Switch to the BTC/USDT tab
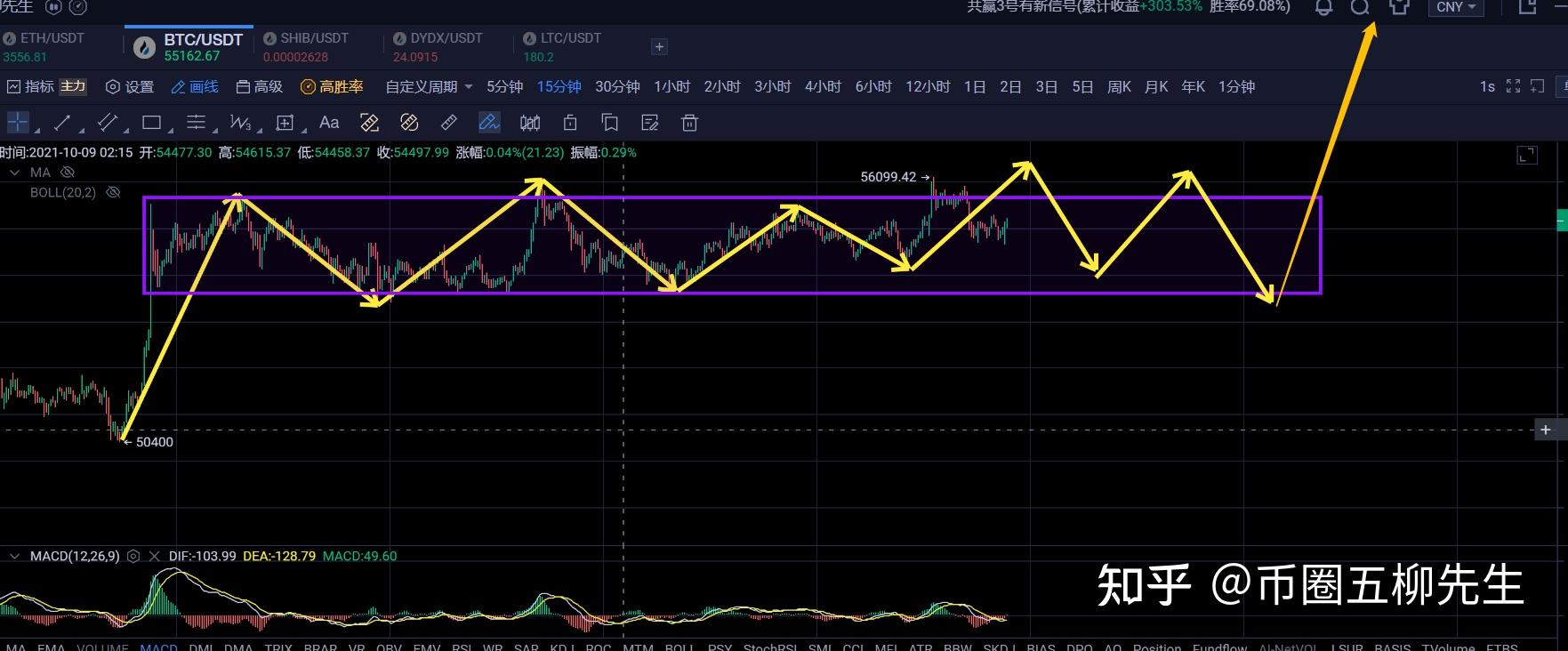Viewport: 1568px width, 651px height. (189, 47)
